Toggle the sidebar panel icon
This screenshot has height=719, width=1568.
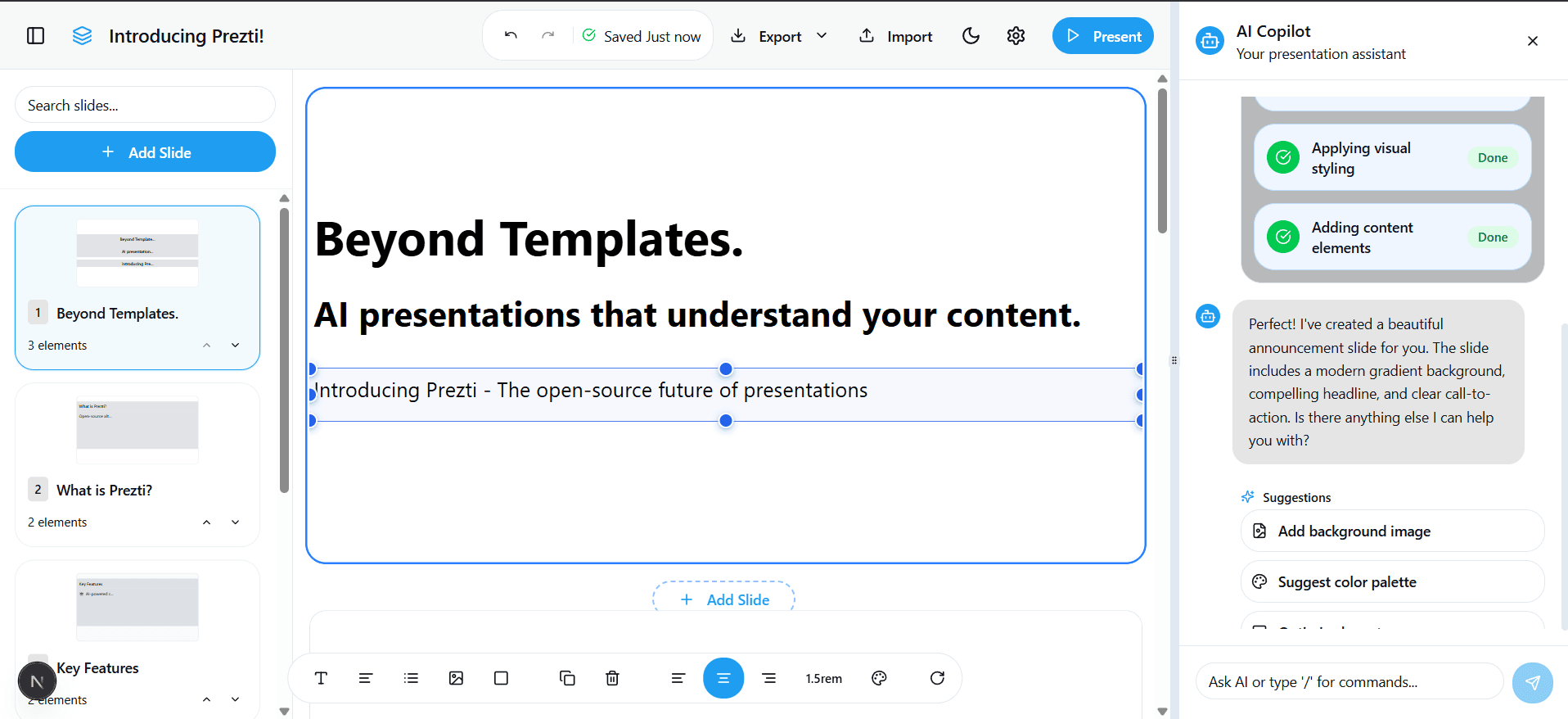(36, 36)
